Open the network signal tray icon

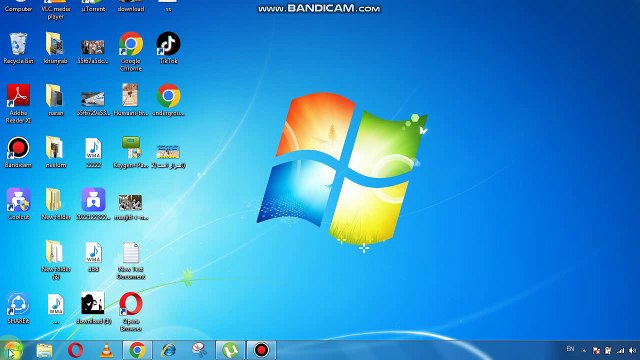coord(620,351)
